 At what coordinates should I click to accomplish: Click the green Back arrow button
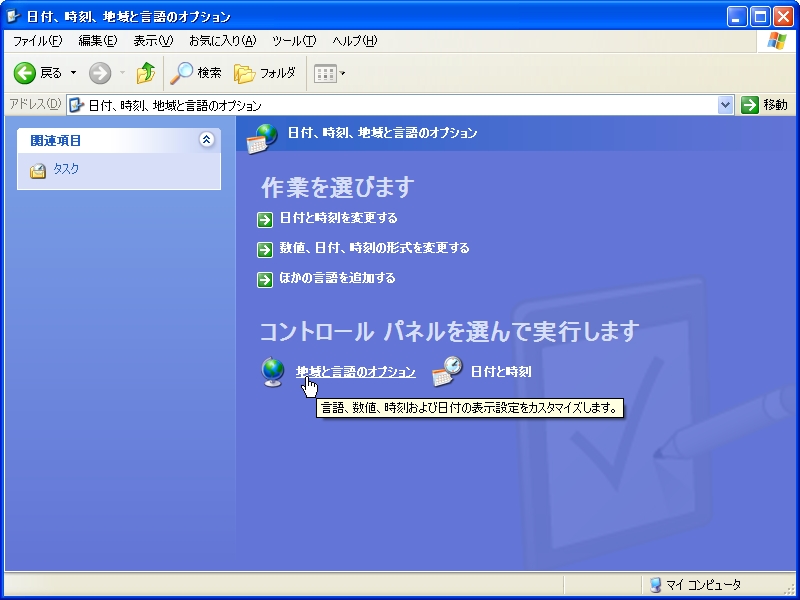[x=25, y=73]
